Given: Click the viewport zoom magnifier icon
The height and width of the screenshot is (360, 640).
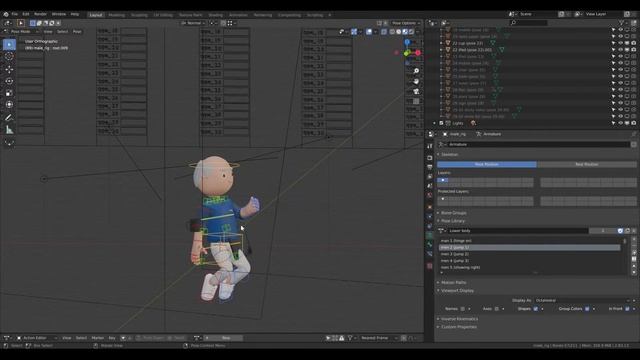Looking at the screenshot, I should [416, 71].
